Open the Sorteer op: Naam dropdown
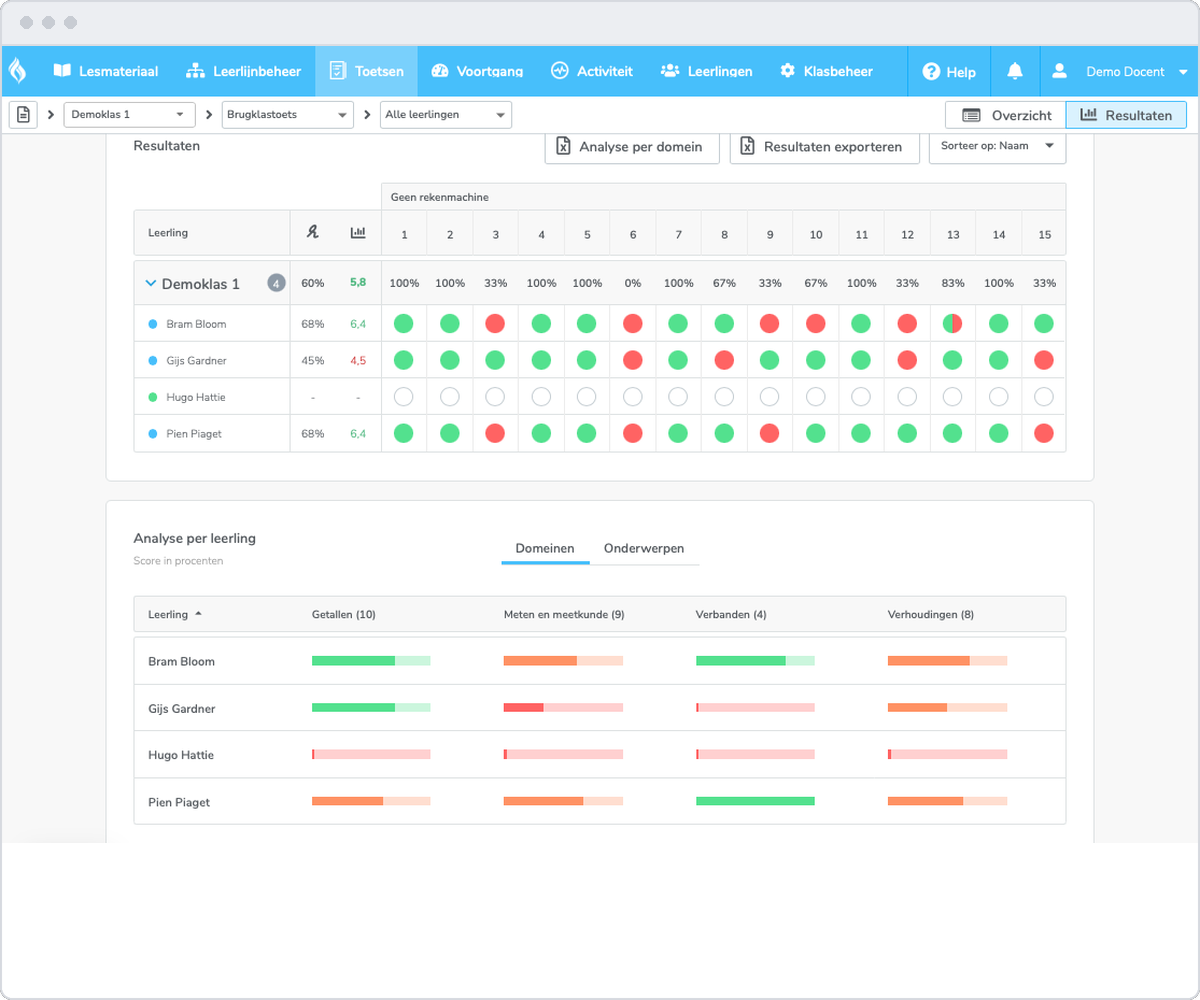 [997, 146]
